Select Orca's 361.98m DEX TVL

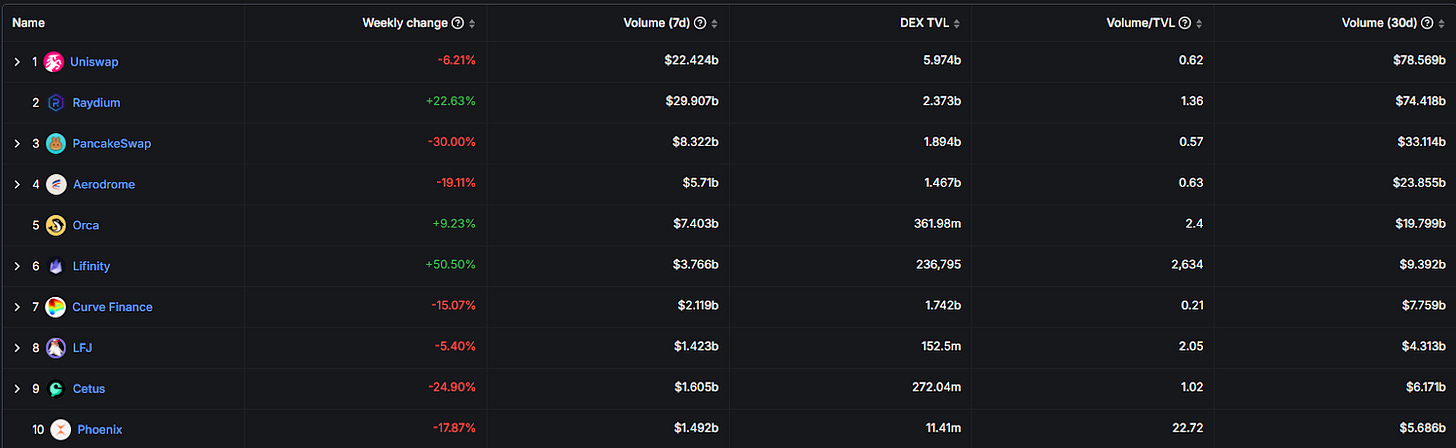tap(936, 226)
